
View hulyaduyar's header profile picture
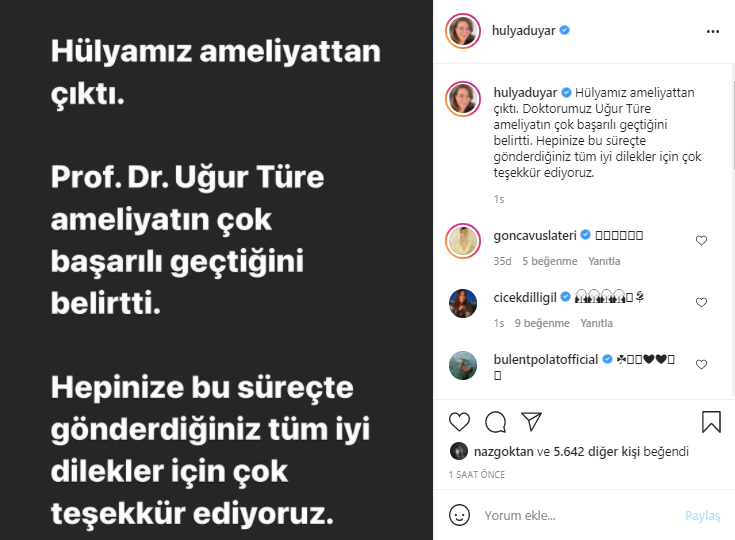pyautogui.click(x=463, y=31)
